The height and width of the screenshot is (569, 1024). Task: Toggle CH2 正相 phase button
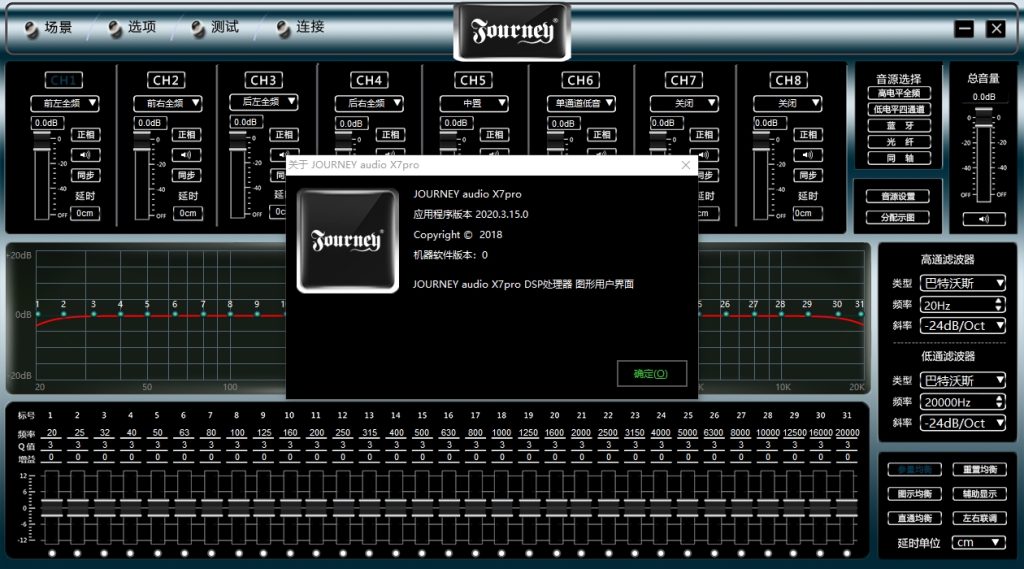[186, 135]
